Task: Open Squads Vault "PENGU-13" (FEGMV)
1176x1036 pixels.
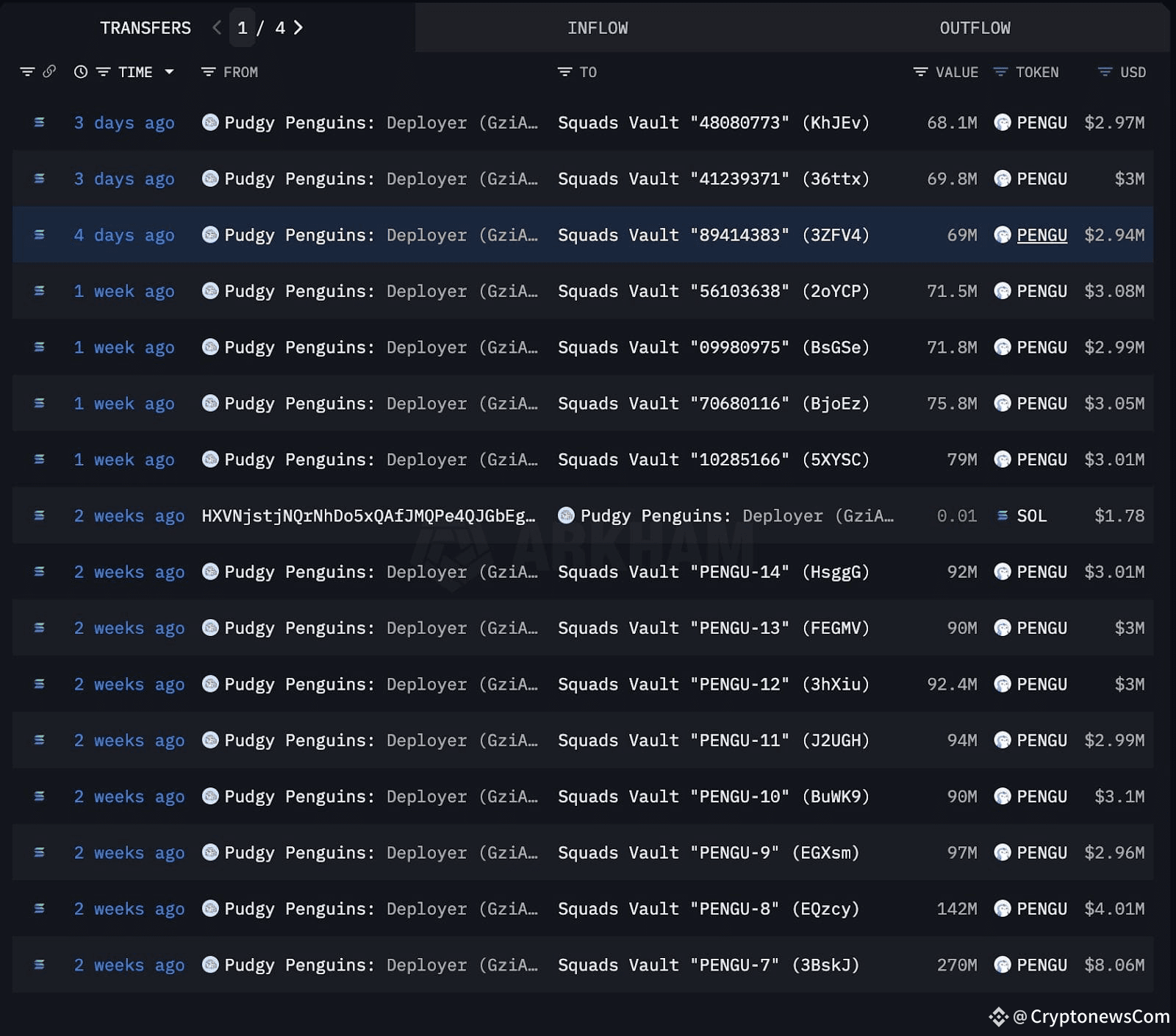Action: click(x=714, y=628)
